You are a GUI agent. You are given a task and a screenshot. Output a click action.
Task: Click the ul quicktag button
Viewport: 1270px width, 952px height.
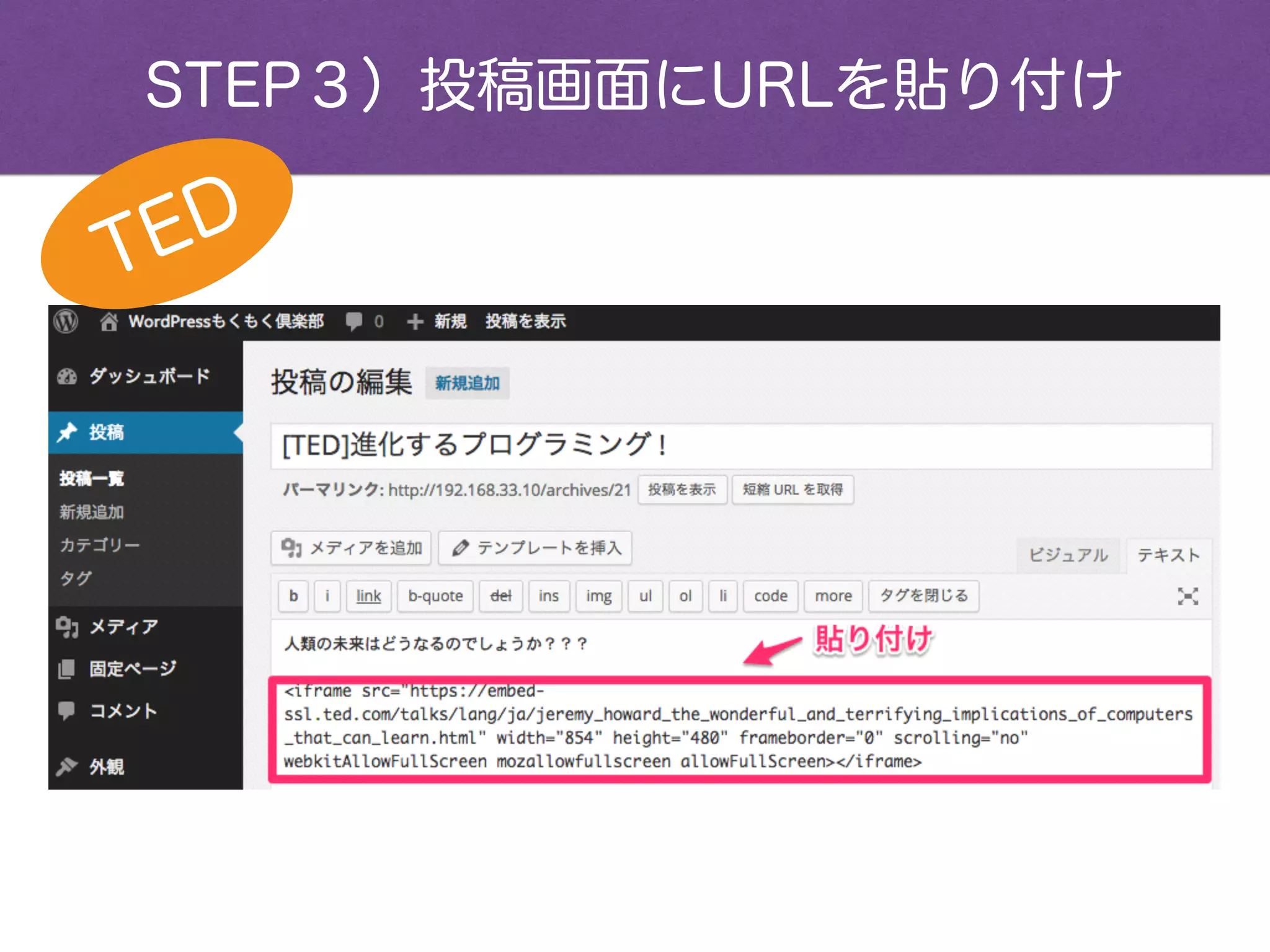click(x=646, y=596)
